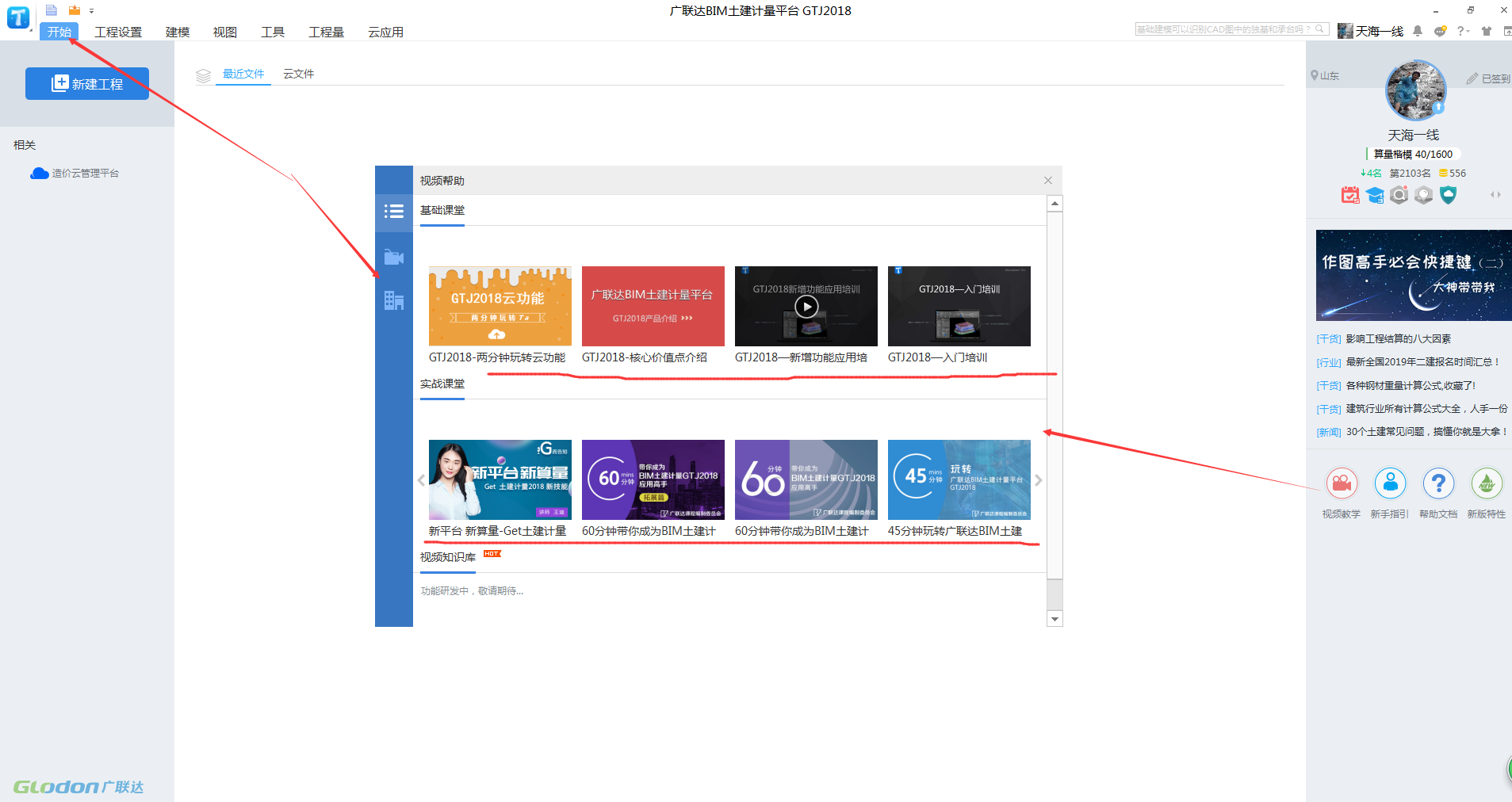
Task: Open the 开始 ribbon tab
Action: pos(59,32)
